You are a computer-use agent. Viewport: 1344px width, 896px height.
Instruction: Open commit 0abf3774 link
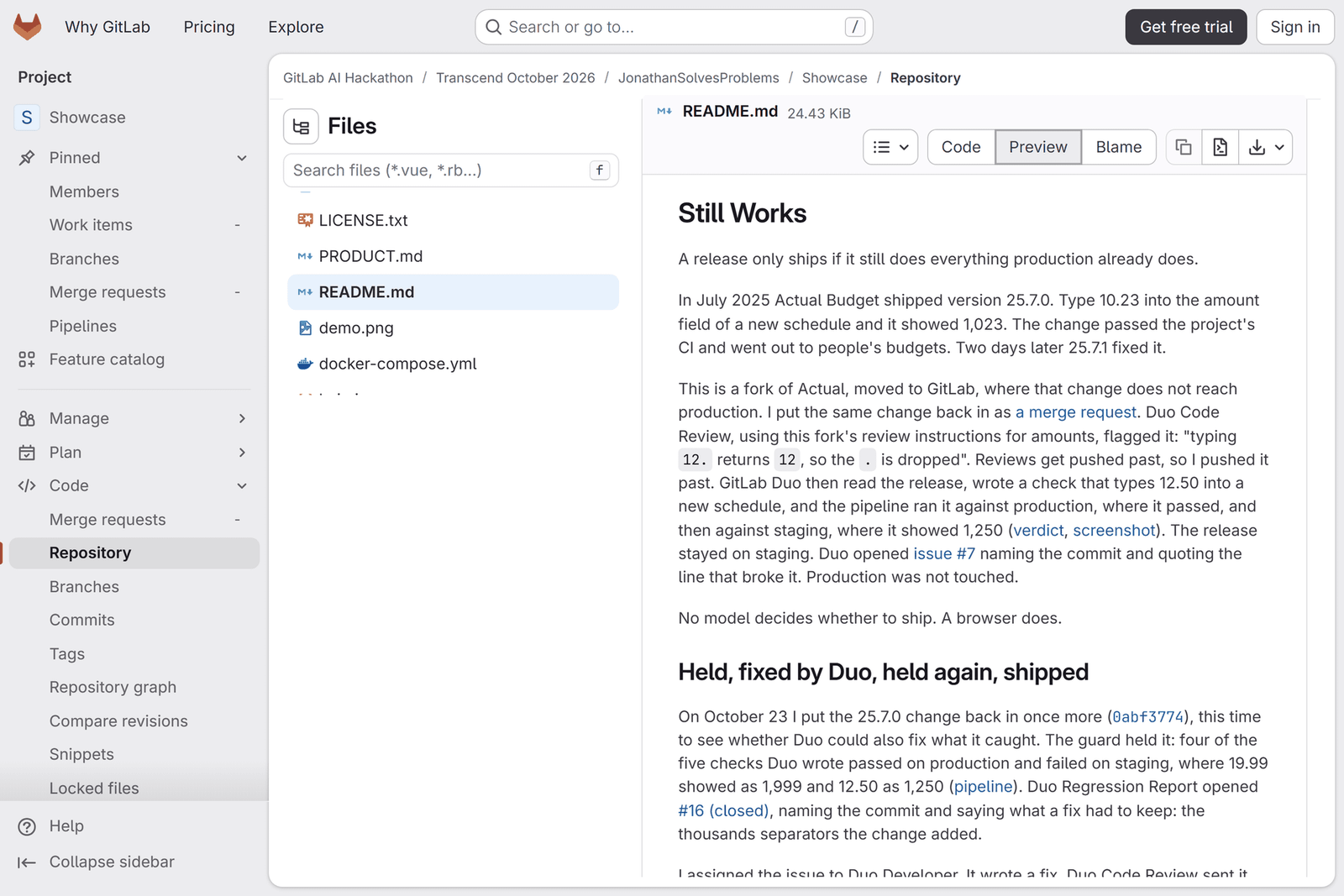tap(1147, 717)
